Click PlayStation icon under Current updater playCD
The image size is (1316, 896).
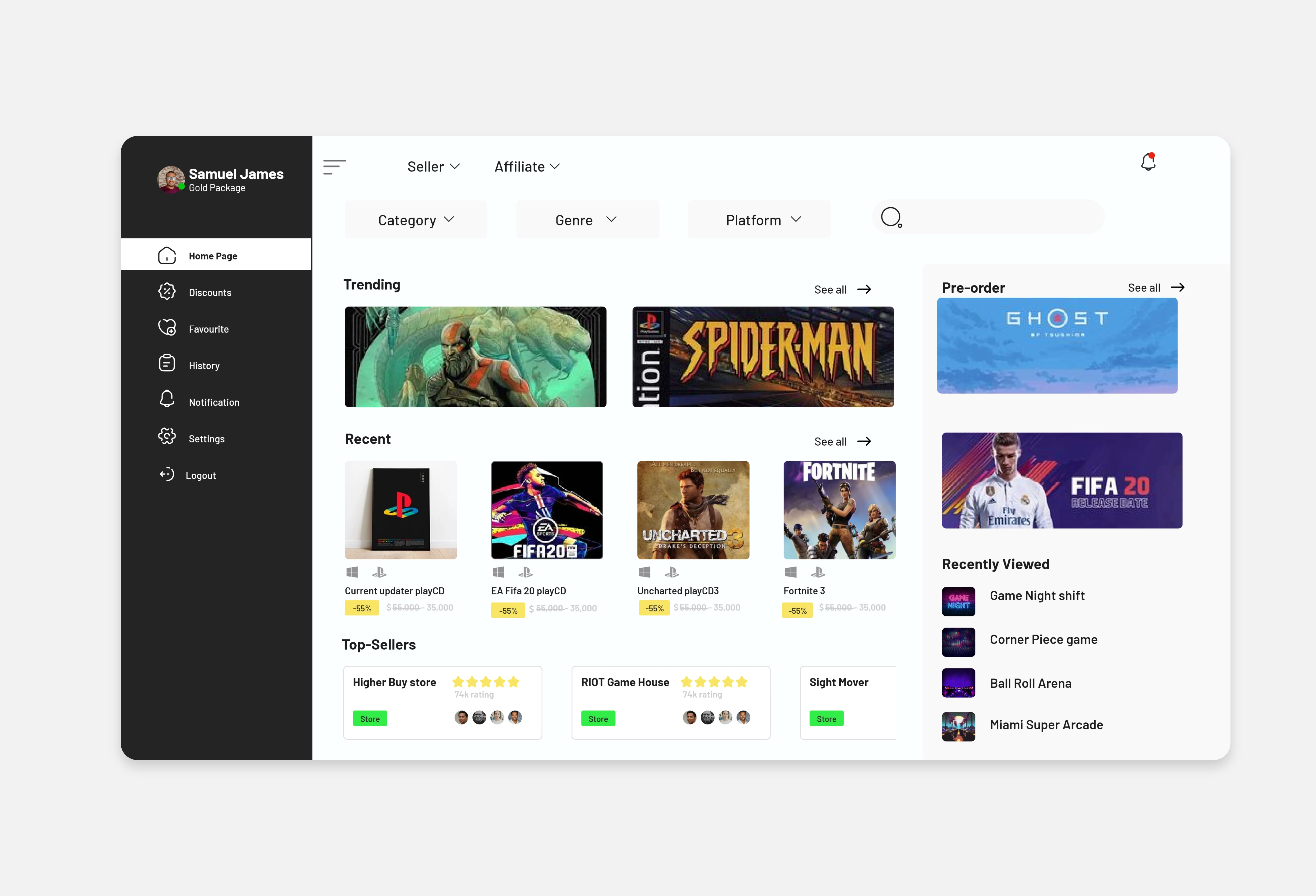click(x=379, y=572)
